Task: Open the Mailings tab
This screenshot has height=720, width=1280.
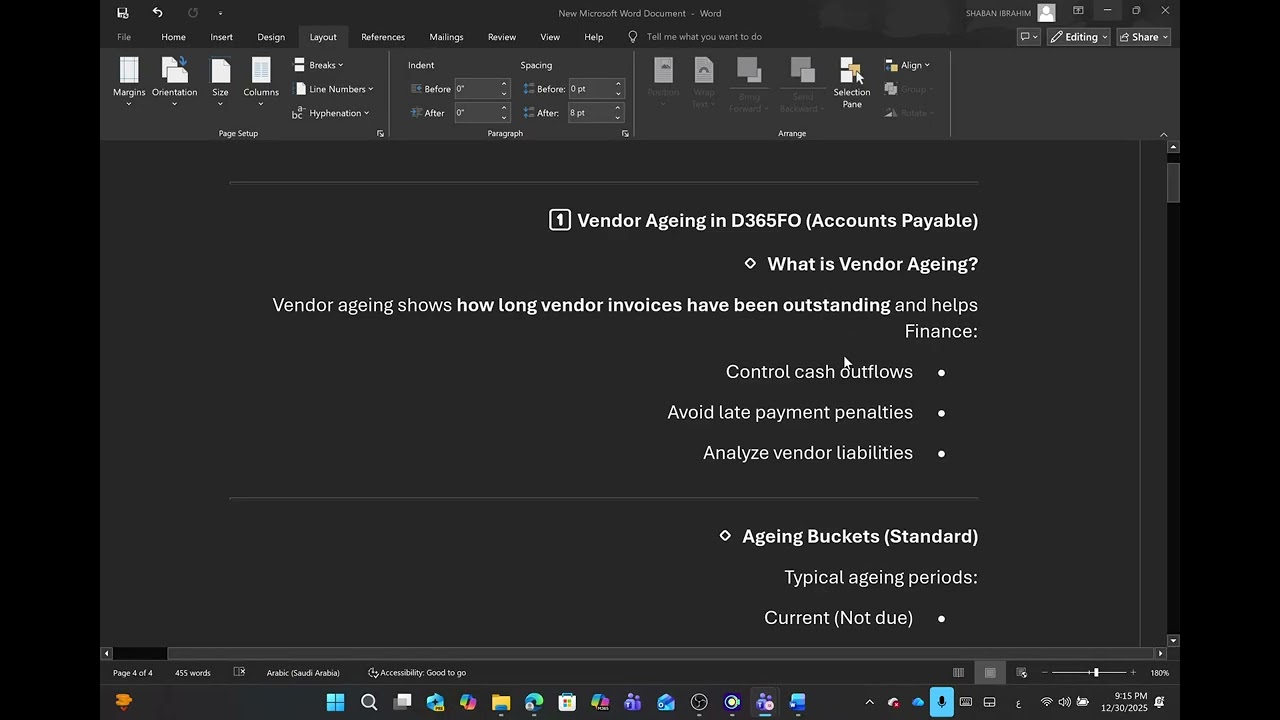Action: pos(446,37)
